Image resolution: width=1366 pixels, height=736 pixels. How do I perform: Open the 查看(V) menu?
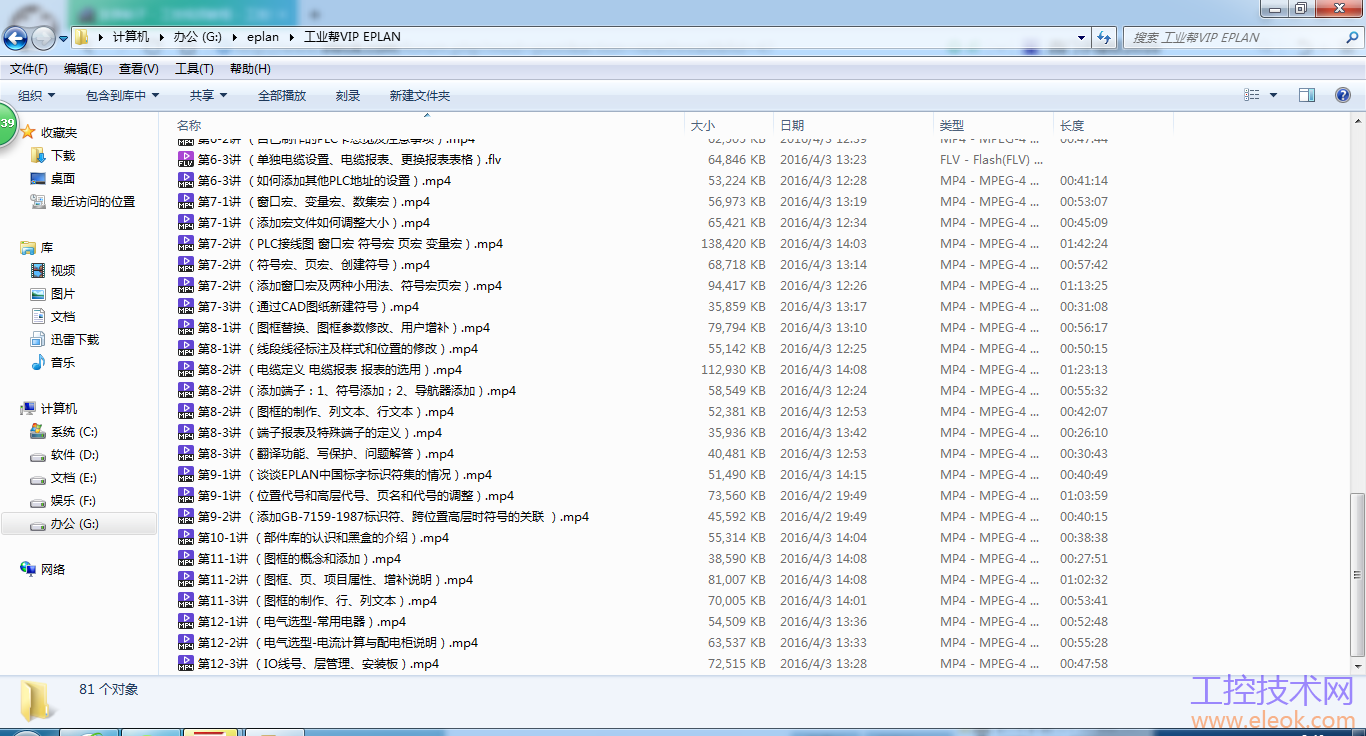pos(138,69)
